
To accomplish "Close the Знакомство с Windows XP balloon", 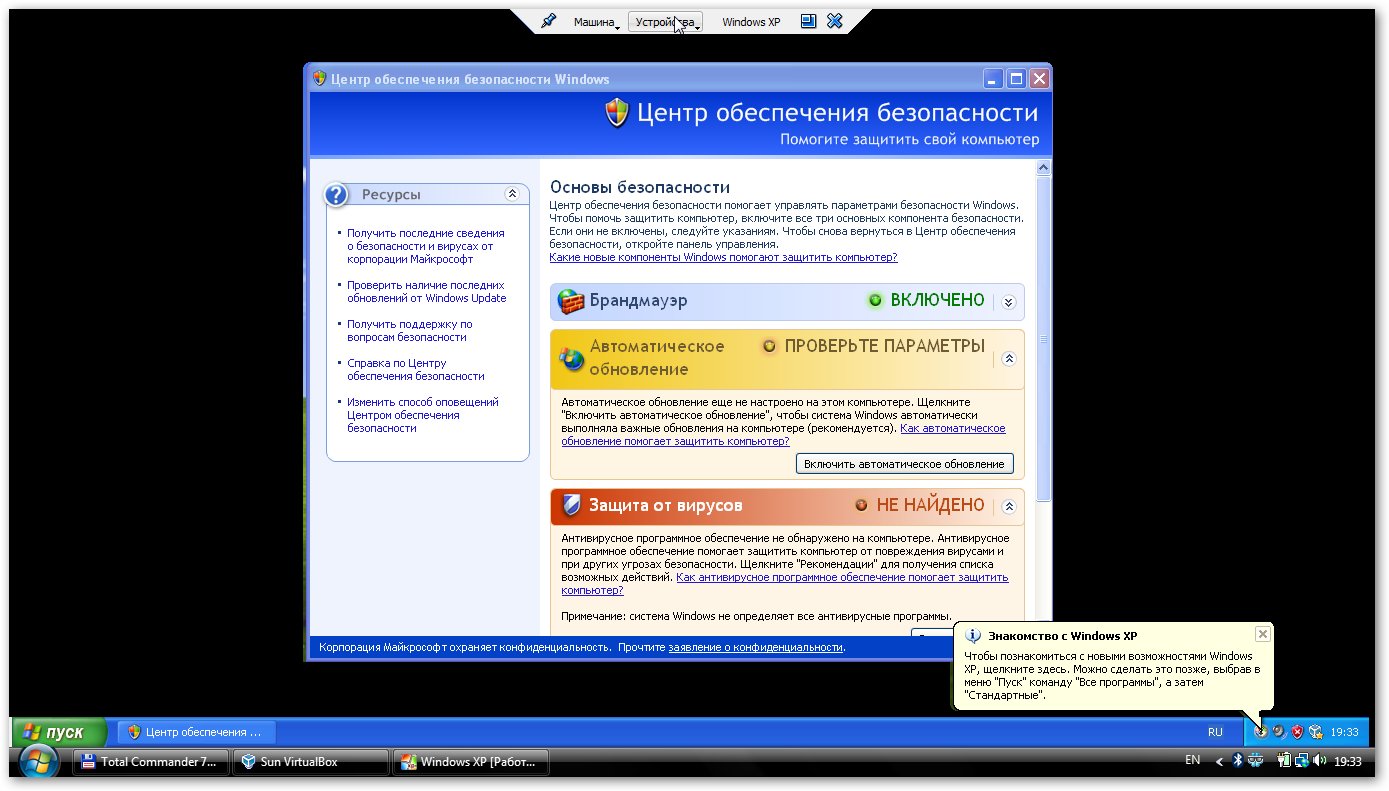I will coord(1262,634).
